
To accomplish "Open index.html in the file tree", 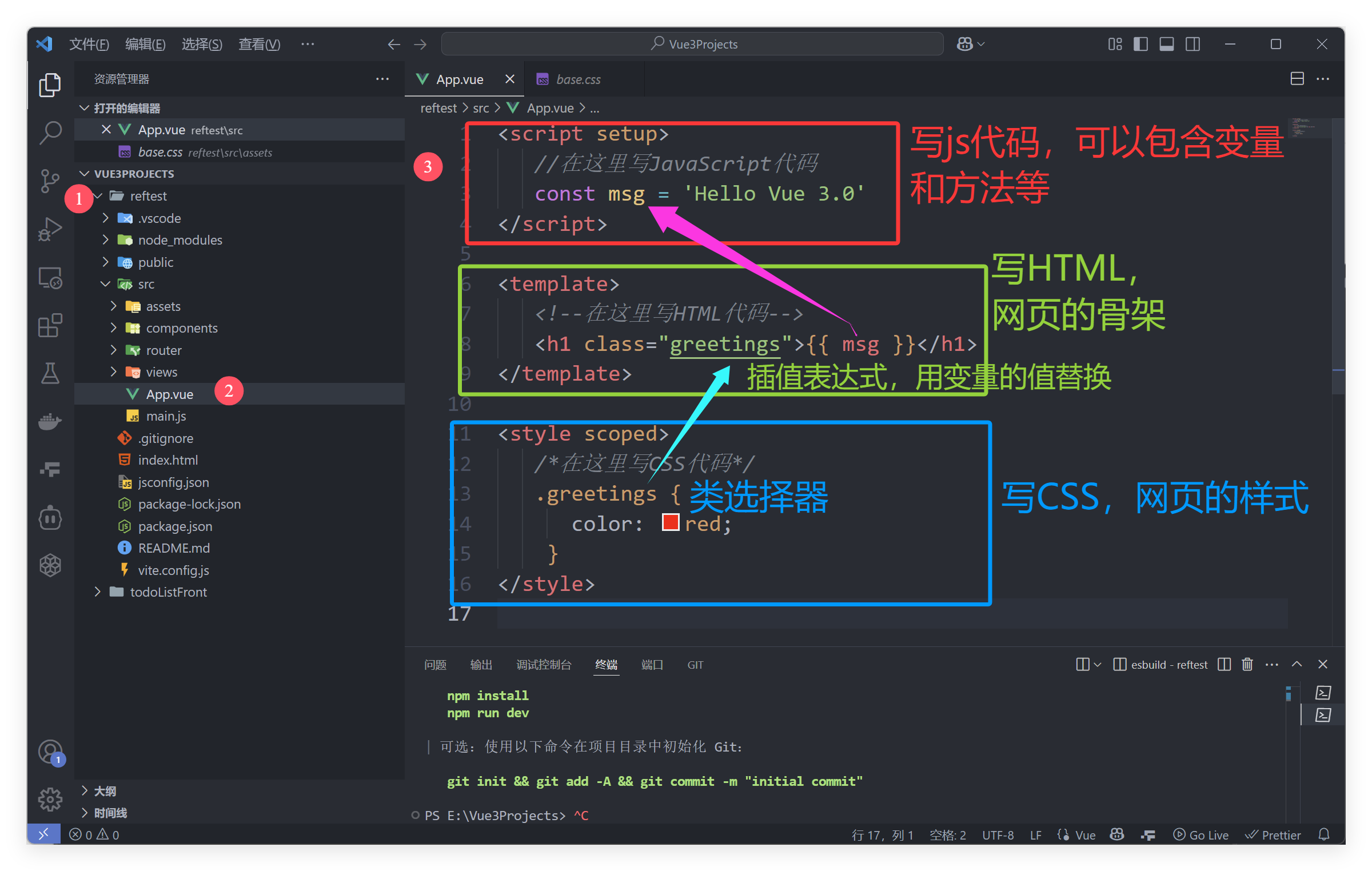I will (240, 460).
